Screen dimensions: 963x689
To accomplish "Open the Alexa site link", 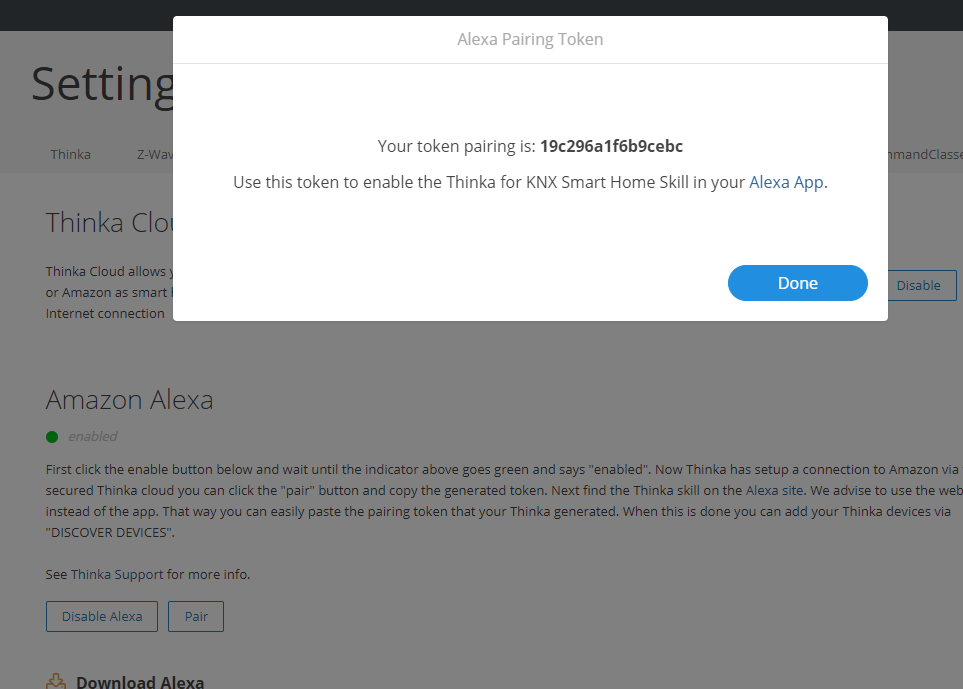I will click(774, 491).
